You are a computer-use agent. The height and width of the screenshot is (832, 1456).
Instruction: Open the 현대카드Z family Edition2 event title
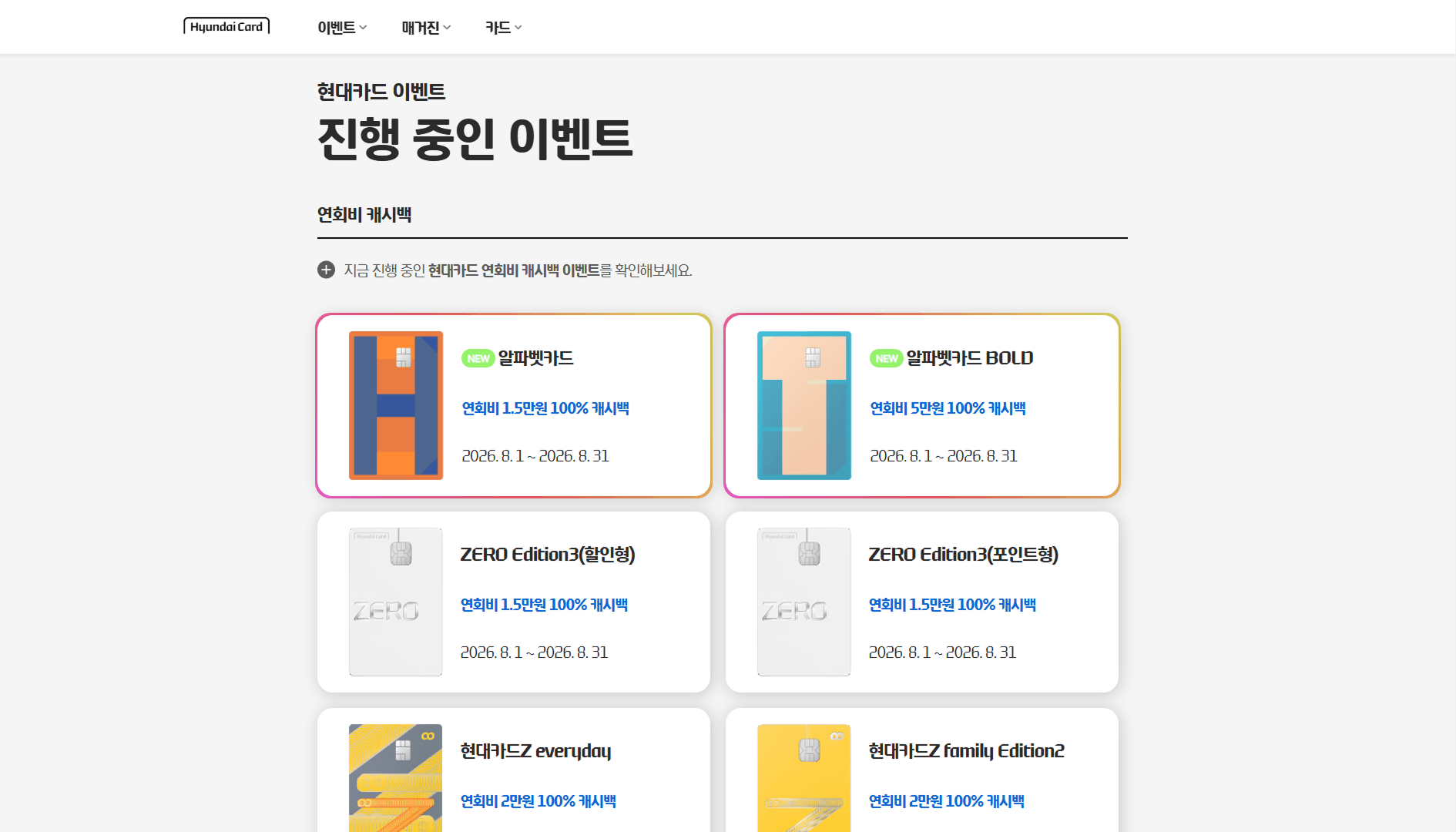967,751
